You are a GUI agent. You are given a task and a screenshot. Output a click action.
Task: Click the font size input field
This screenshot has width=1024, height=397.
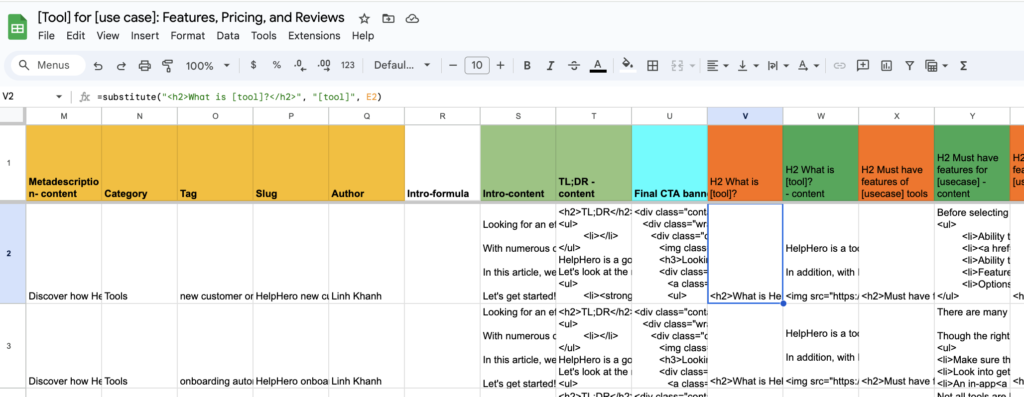point(477,65)
